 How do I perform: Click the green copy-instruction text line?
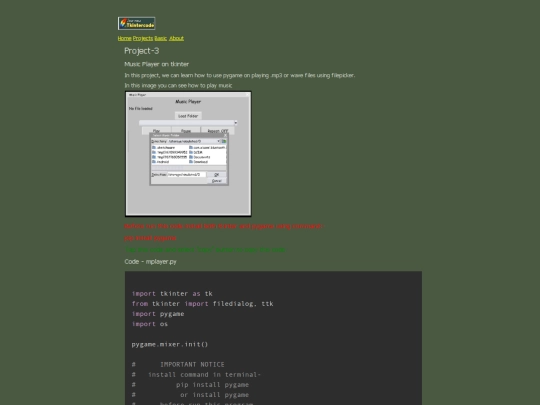pyautogui.click(x=205, y=250)
